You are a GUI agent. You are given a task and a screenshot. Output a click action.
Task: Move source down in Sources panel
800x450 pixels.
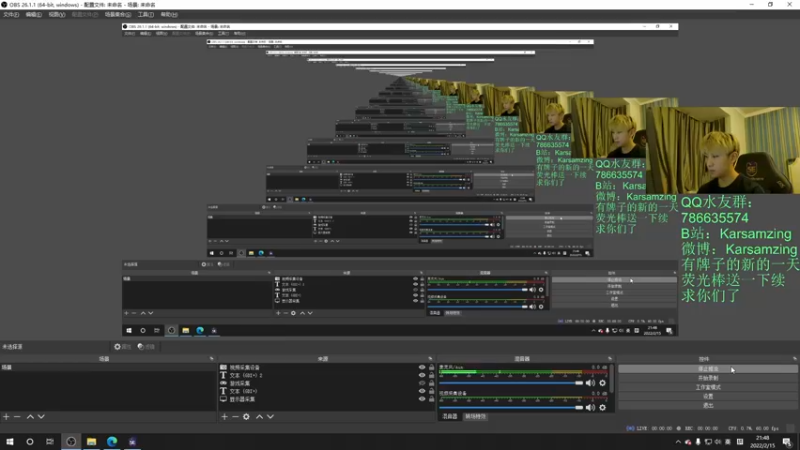[x=270, y=417]
